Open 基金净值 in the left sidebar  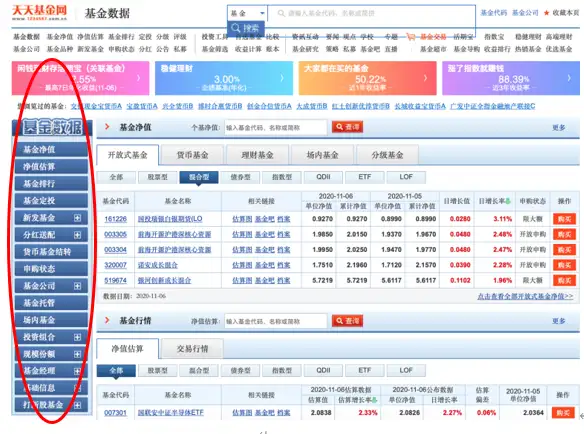51,149
